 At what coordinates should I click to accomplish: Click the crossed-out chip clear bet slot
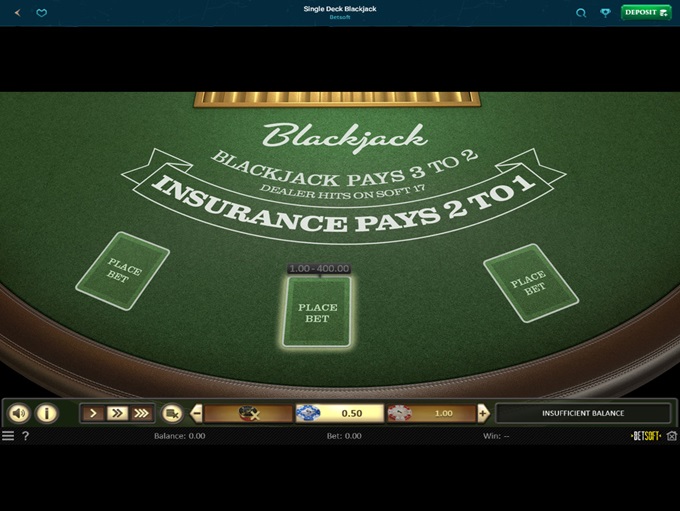[x=248, y=413]
